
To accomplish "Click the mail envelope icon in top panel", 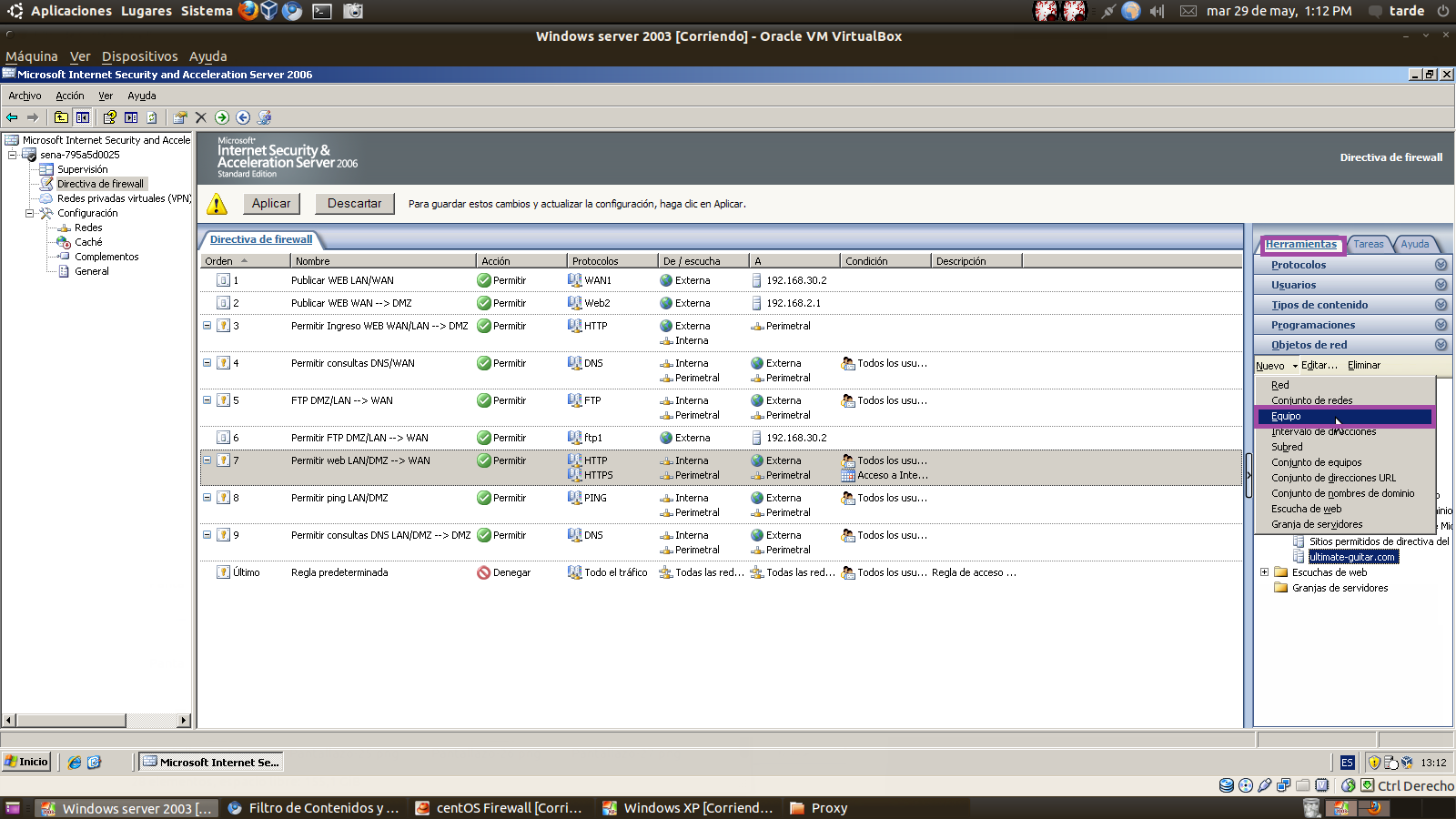I will coord(1188,11).
